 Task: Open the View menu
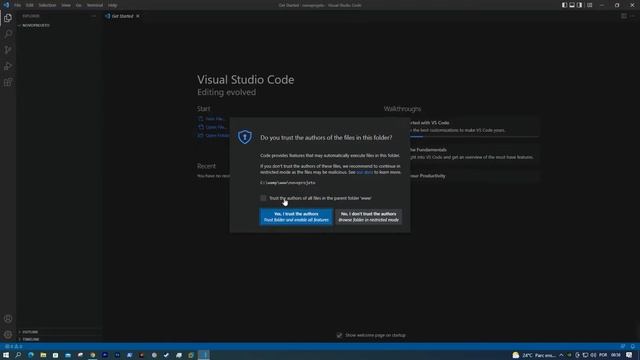(x=66, y=5)
